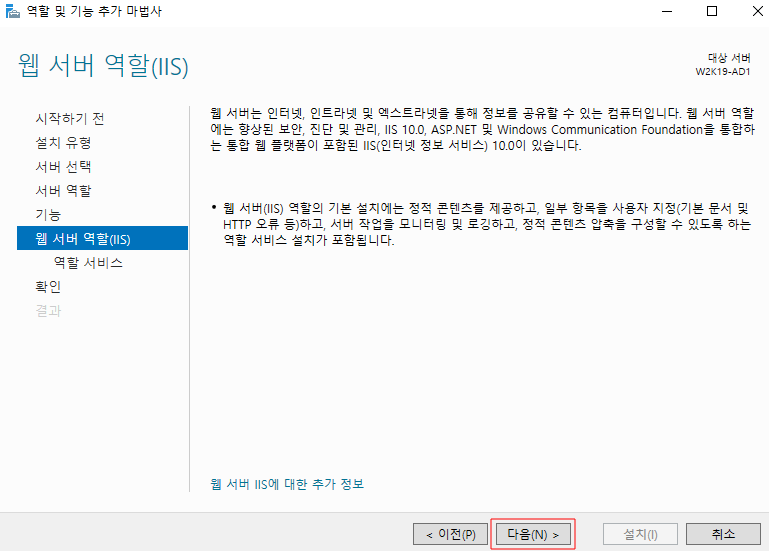Click the server name W2K19-AD1
Screen dimensions: 769x551
(723, 72)
